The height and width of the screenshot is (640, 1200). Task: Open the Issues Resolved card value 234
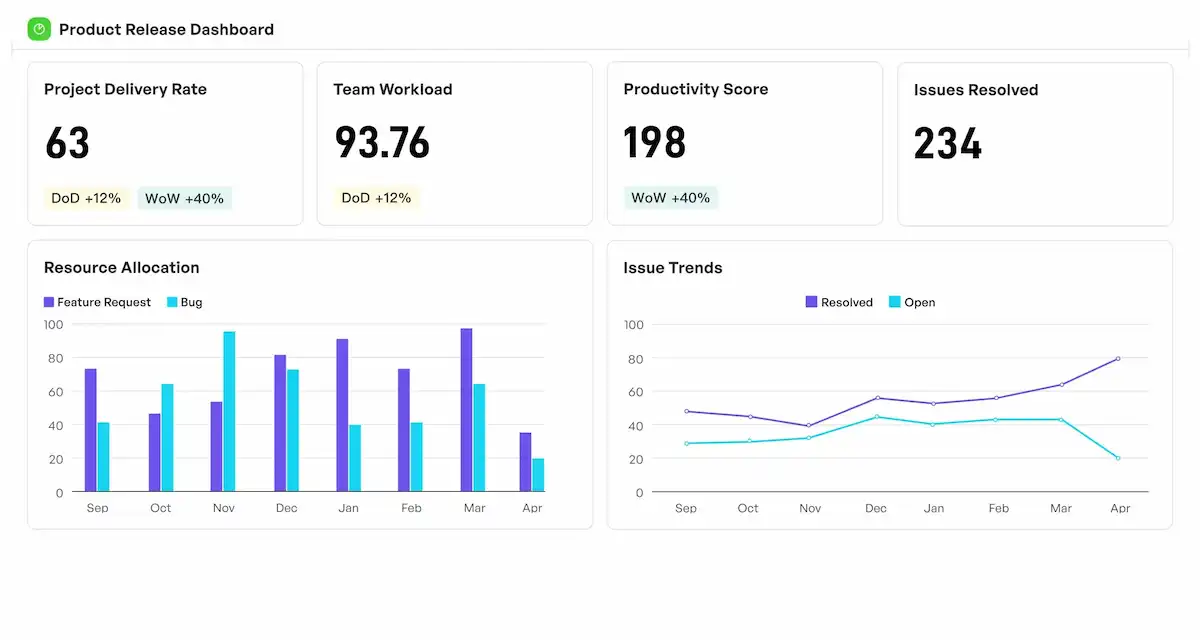coord(948,144)
